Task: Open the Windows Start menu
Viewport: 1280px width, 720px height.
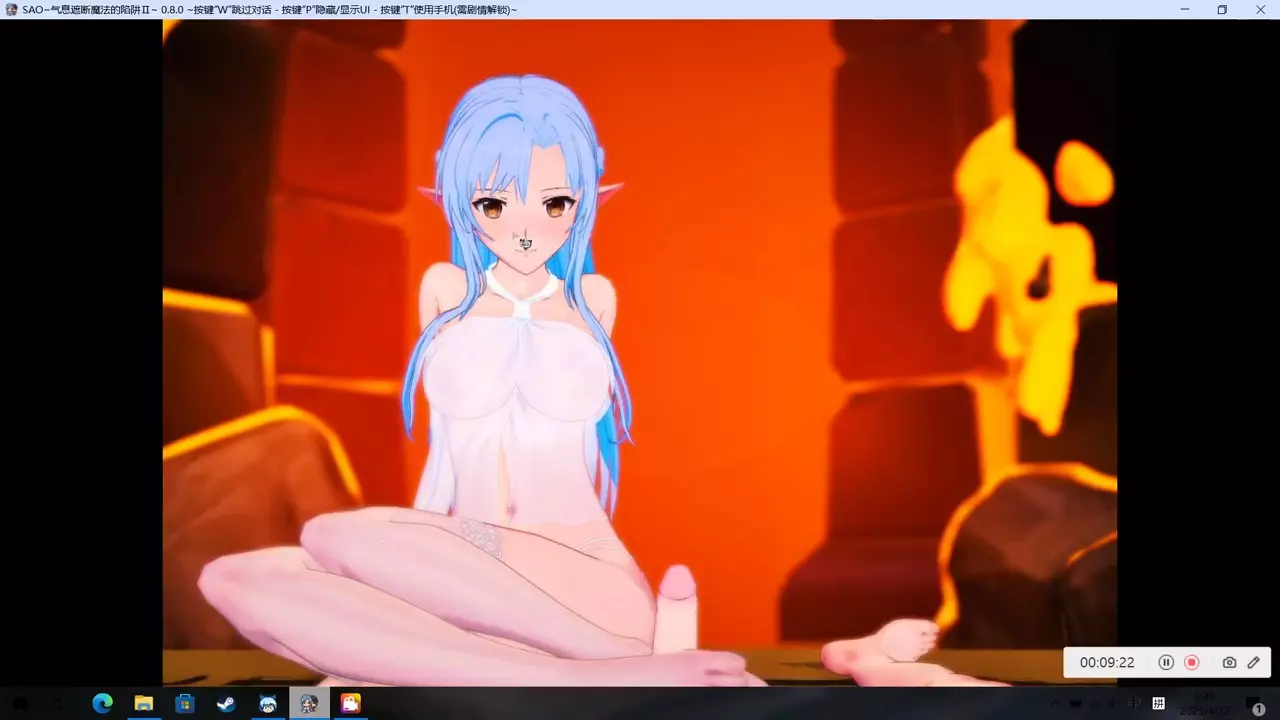Action: [x=20, y=703]
